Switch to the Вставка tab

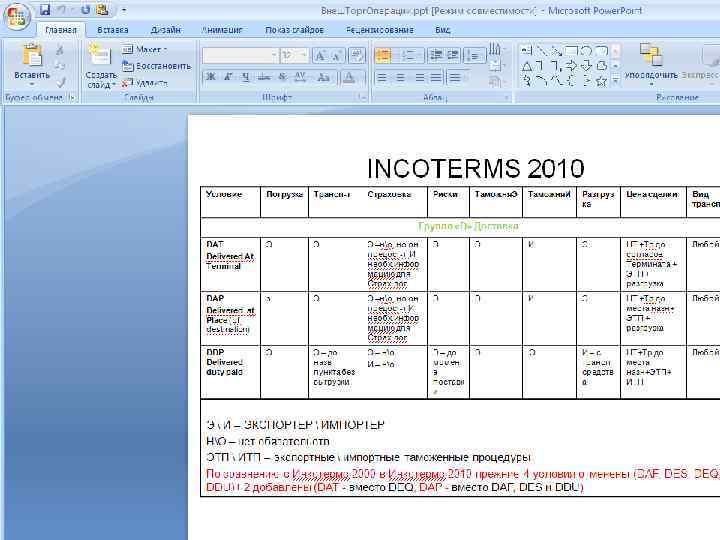click(112, 30)
